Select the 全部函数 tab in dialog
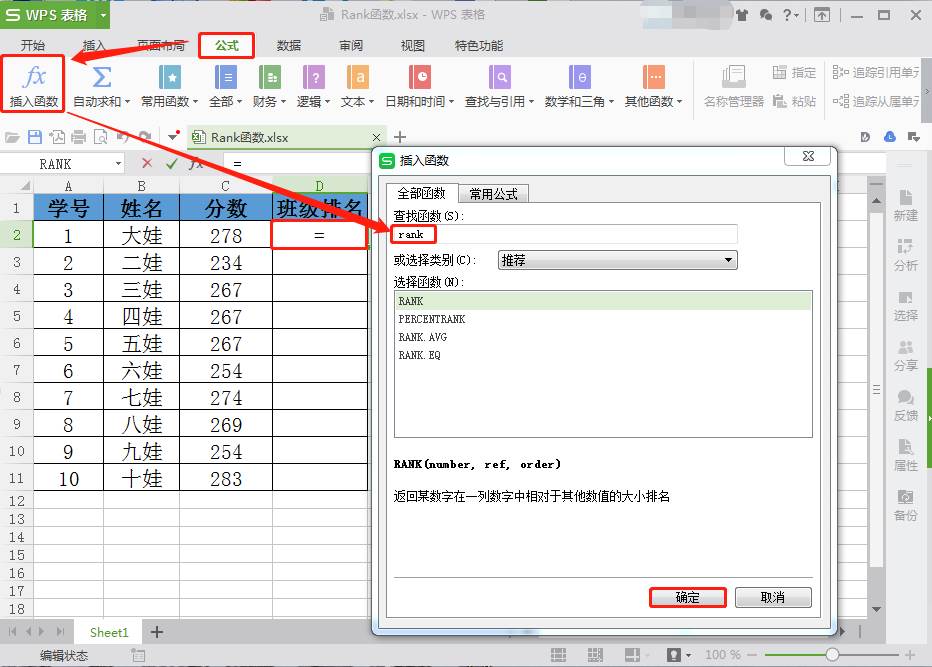Image resolution: width=932 pixels, height=667 pixels. [x=421, y=193]
